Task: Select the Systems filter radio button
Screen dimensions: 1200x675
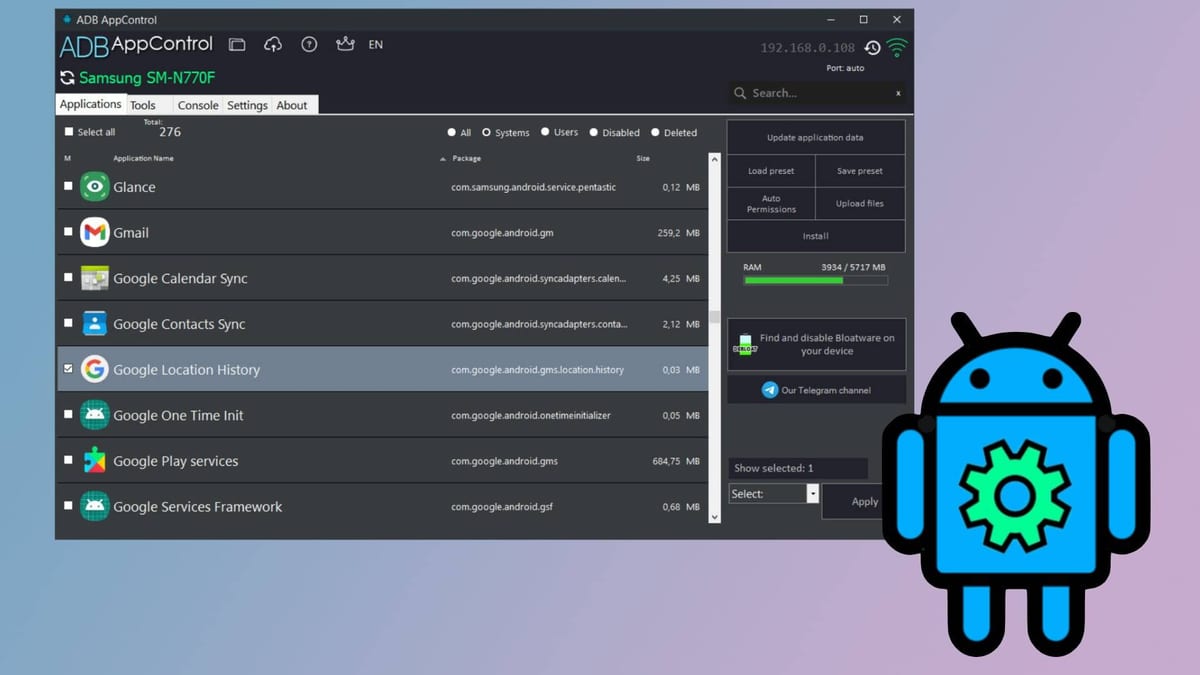Action: 487,132
